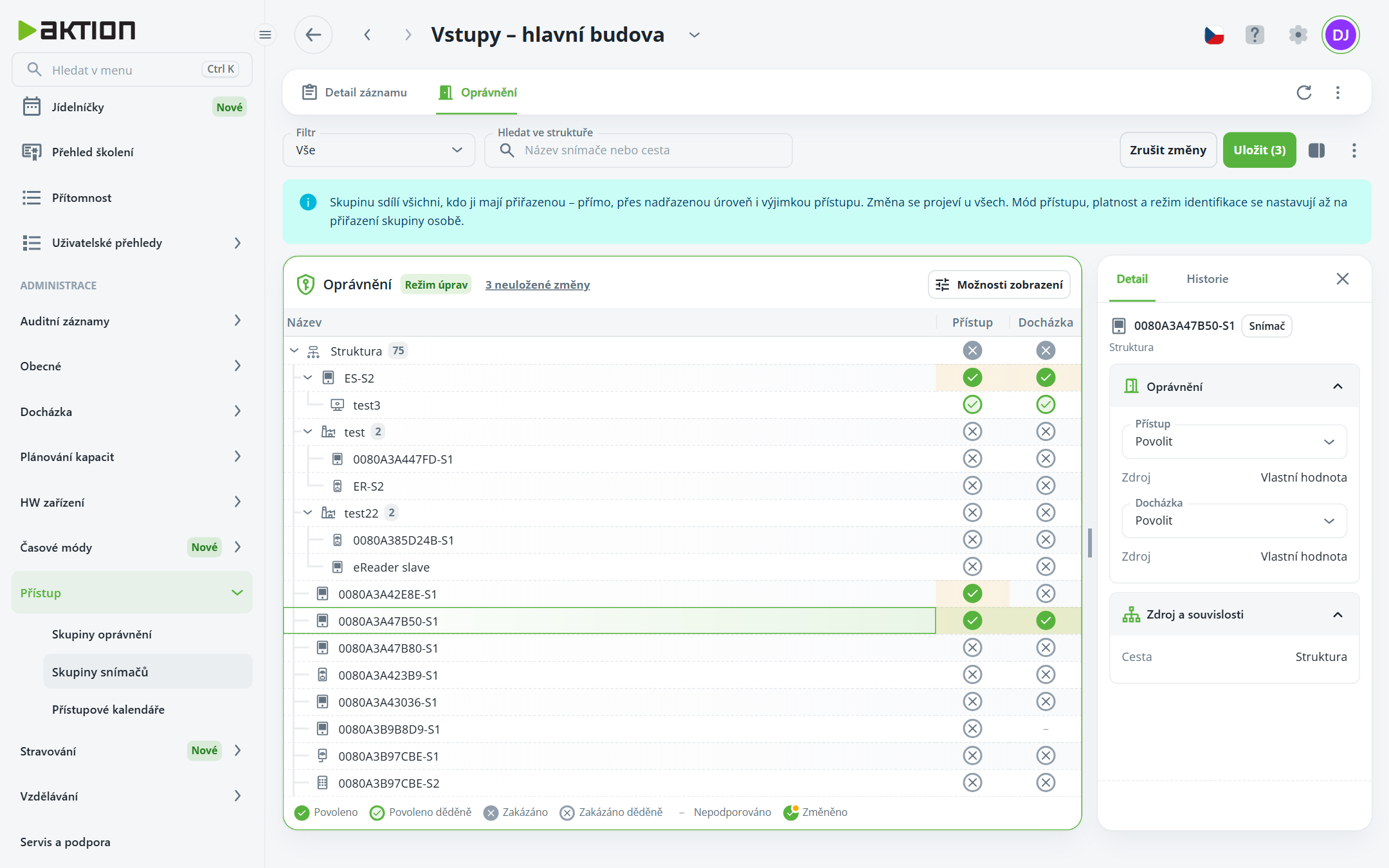Click the blue info icon in the banner
This screenshot has width=1389, height=868.
click(x=308, y=202)
